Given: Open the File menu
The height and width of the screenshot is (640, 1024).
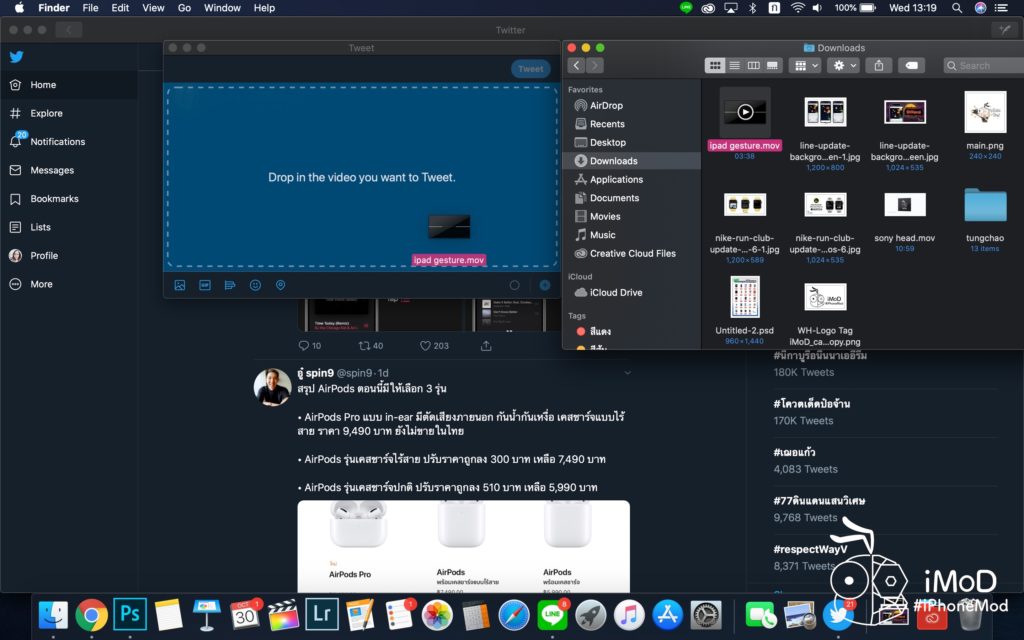Looking at the screenshot, I should (90, 8).
